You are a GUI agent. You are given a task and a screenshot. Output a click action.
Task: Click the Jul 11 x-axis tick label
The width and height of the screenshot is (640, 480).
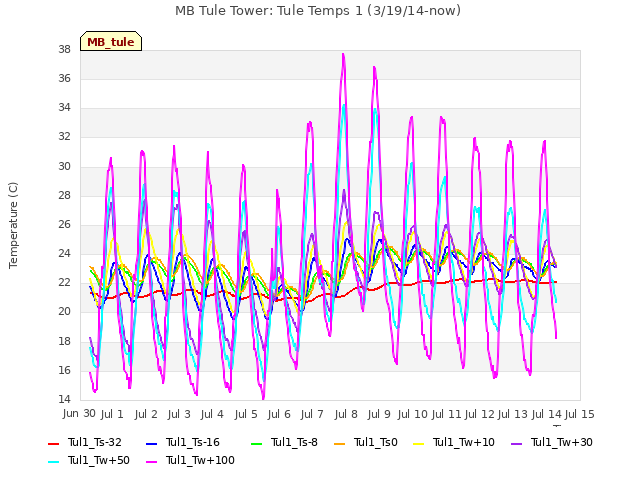point(446,414)
